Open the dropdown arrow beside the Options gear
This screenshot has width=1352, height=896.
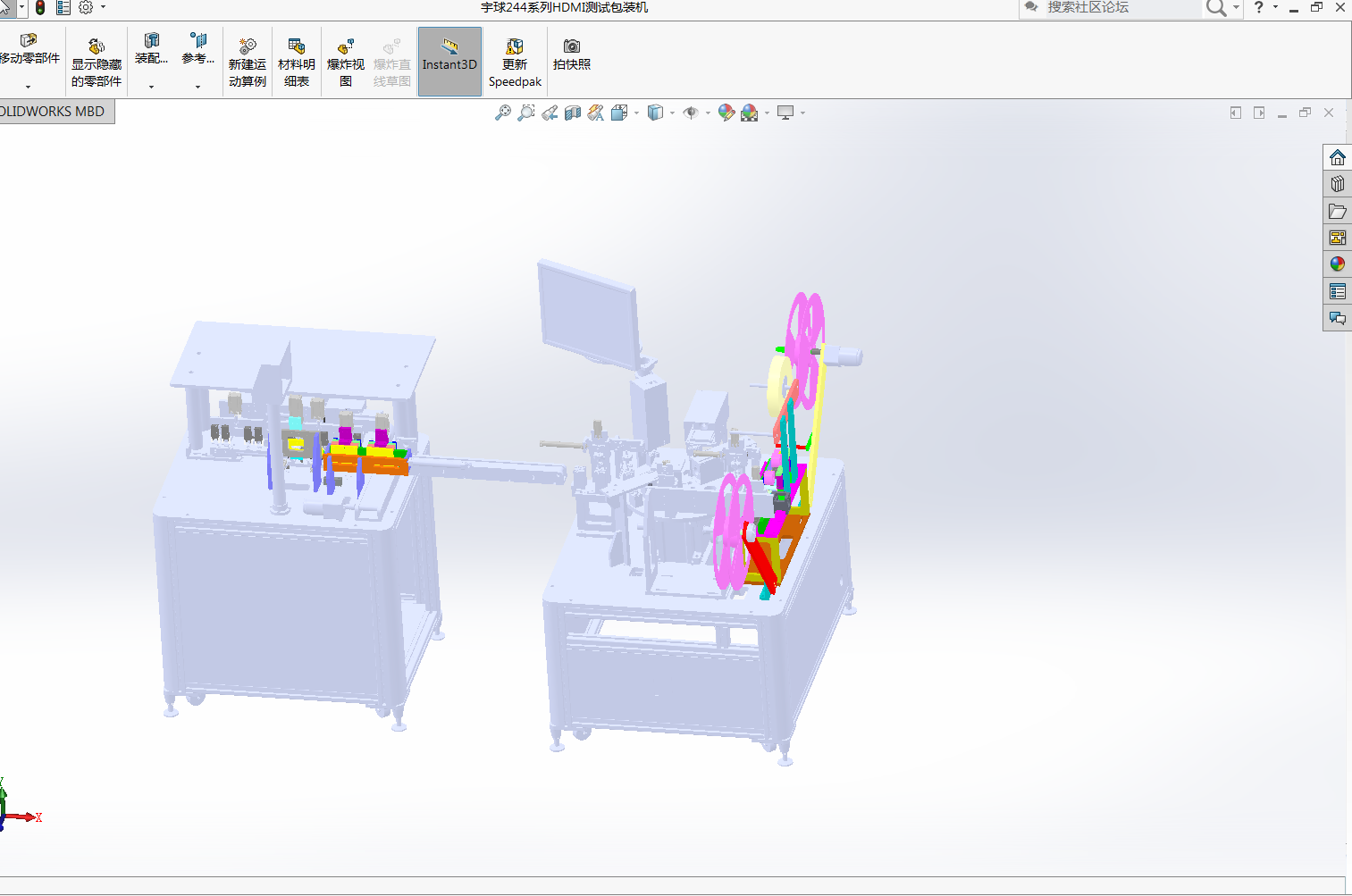[103, 8]
